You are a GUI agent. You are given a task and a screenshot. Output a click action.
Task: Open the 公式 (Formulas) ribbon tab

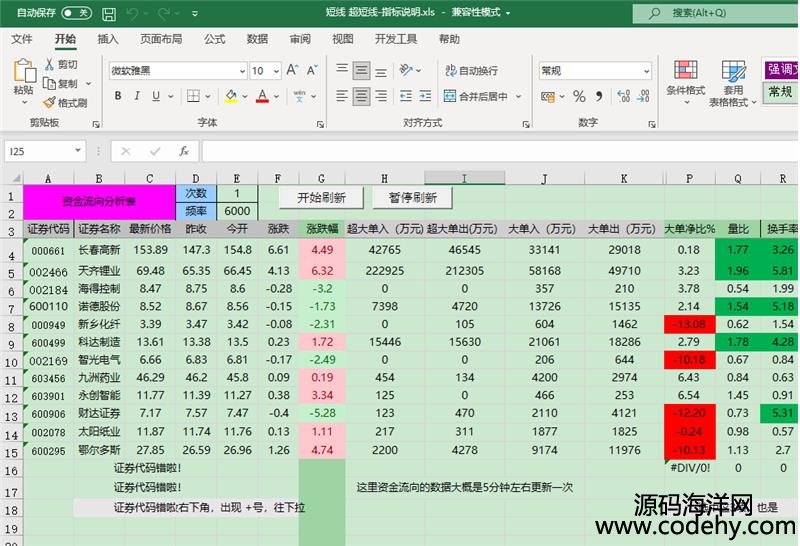(x=214, y=39)
